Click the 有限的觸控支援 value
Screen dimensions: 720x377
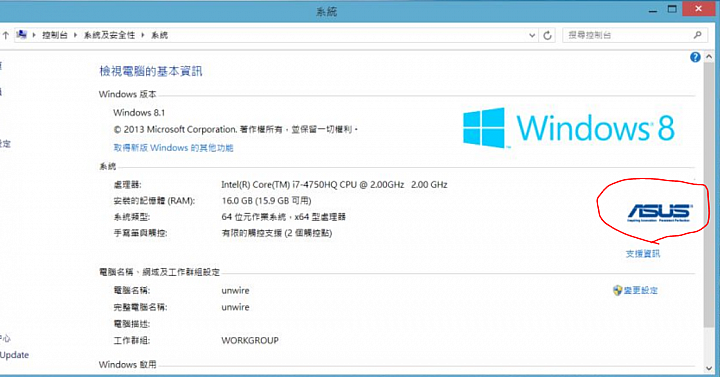click(x=276, y=233)
